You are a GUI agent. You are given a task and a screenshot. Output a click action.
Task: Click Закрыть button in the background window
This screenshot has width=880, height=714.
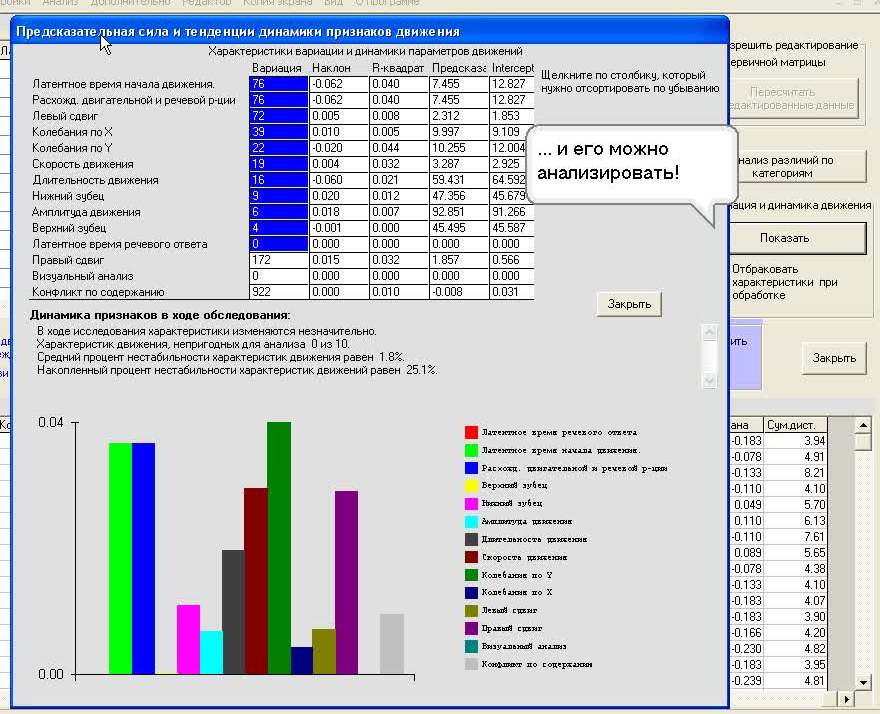pos(834,358)
